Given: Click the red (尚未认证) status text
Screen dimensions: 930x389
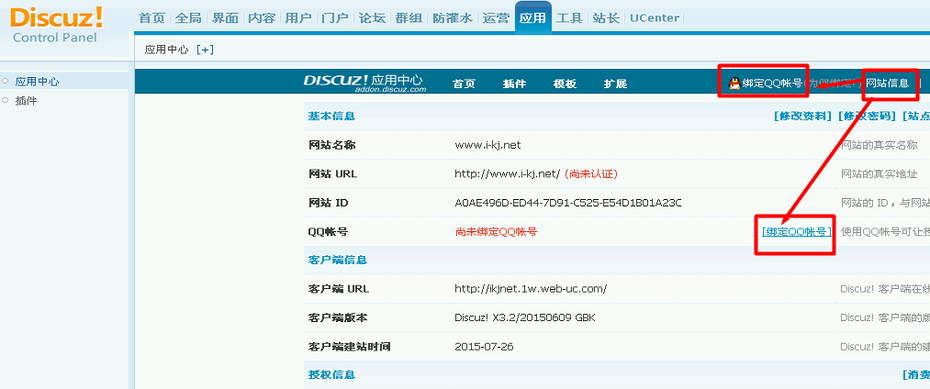Looking at the screenshot, I should pyautogui.click(x=591, y=174).
